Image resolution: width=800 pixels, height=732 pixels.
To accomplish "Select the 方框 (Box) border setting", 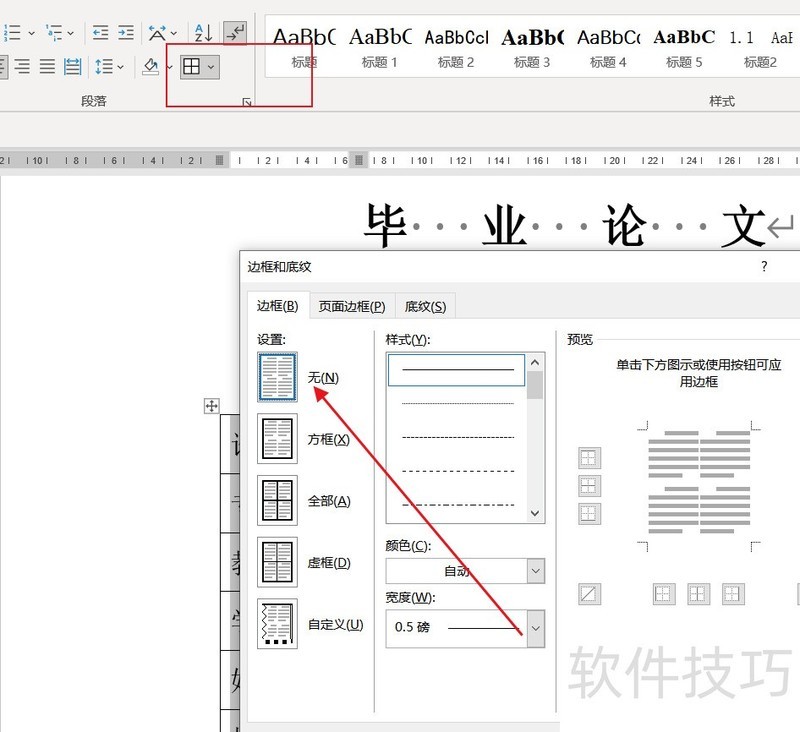I will (278, 439).
